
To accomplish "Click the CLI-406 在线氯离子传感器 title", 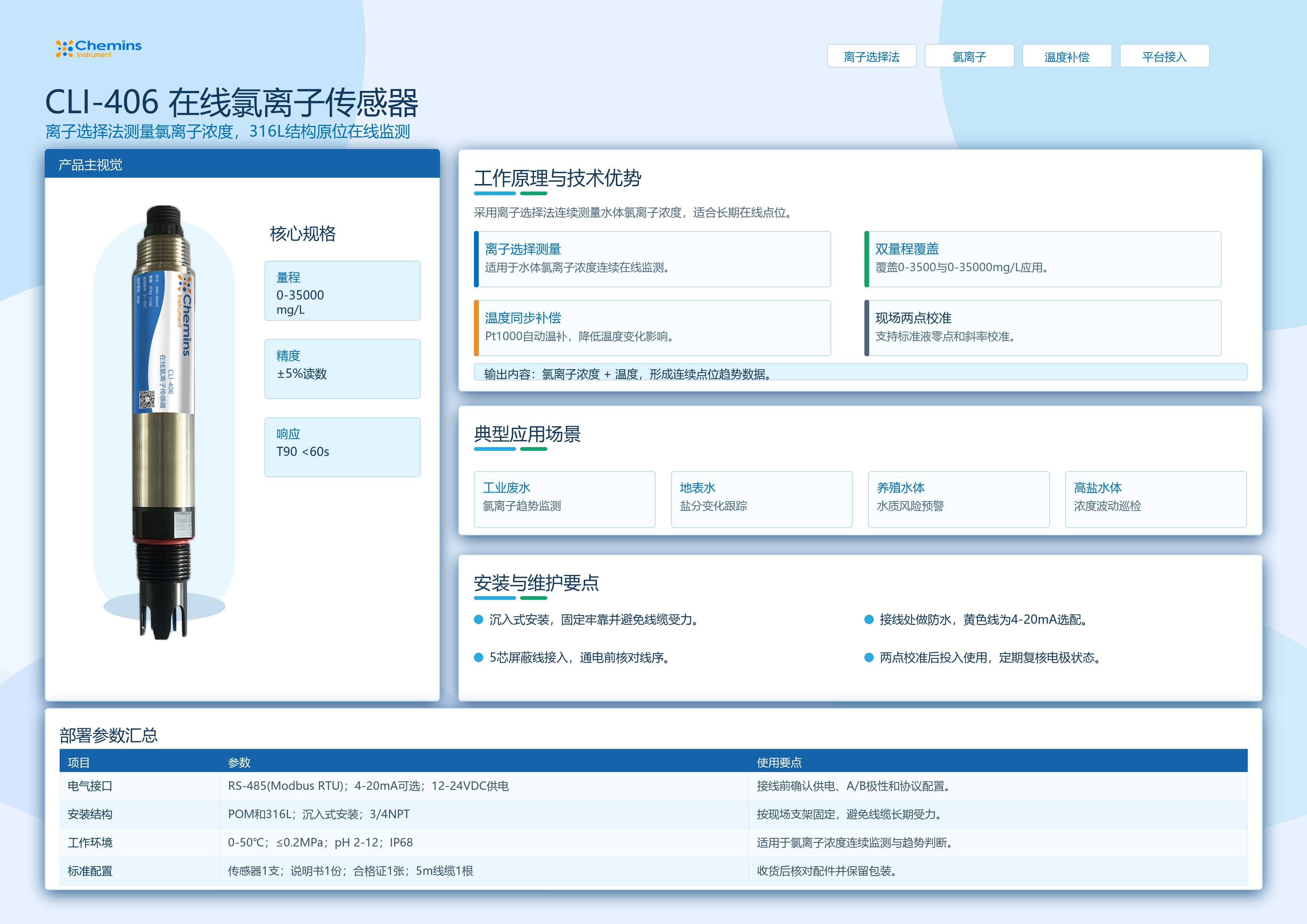I will point(232,102).
